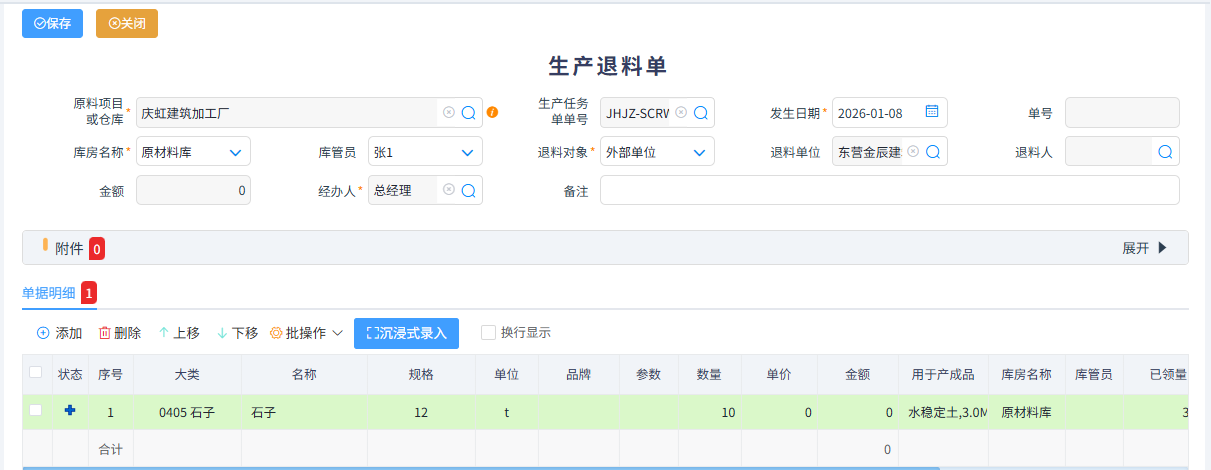Click the blue plus status icon in row 1
This screenshot has height=470, width=1211.
[x=70, y=411]
